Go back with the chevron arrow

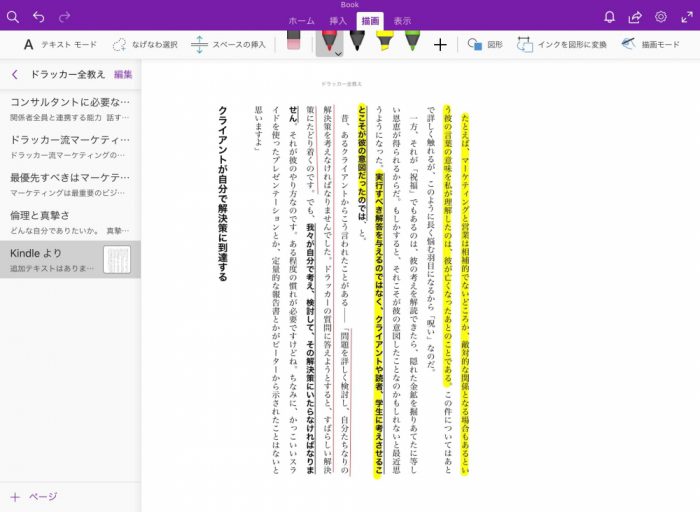coord(15,75)
